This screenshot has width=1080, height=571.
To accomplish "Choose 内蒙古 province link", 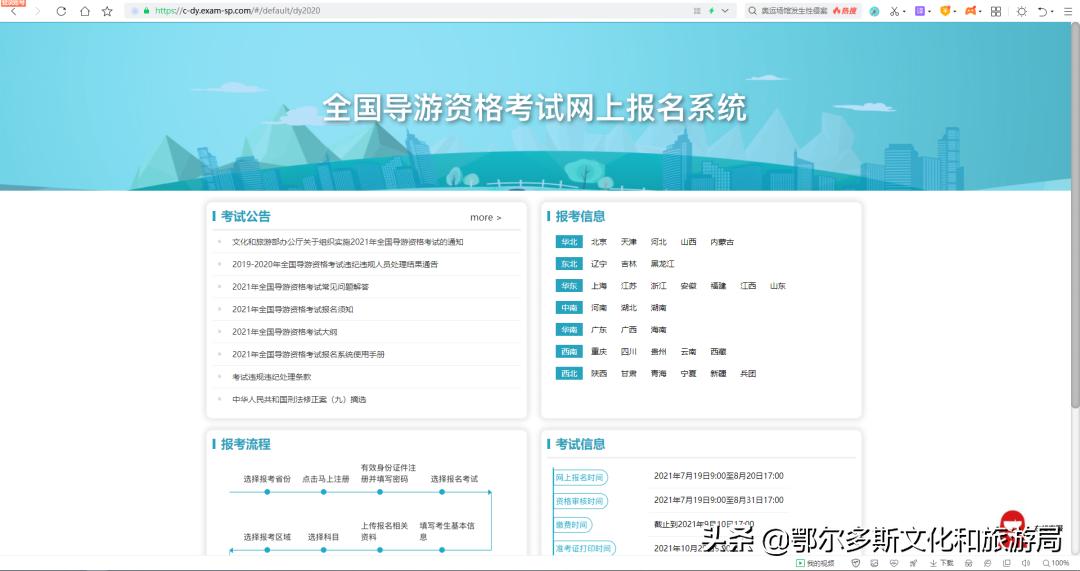I will 722,242.
